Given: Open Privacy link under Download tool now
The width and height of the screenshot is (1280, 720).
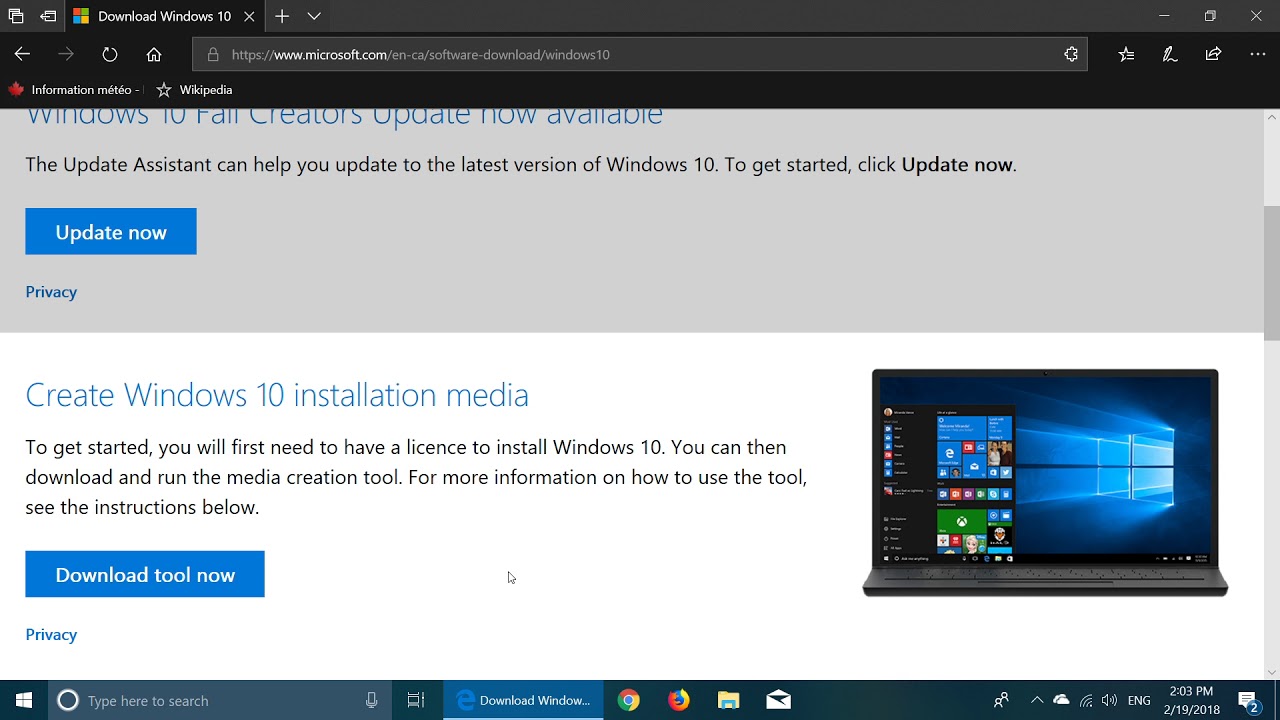Looking at the screenshot, I should coord(51,635).
